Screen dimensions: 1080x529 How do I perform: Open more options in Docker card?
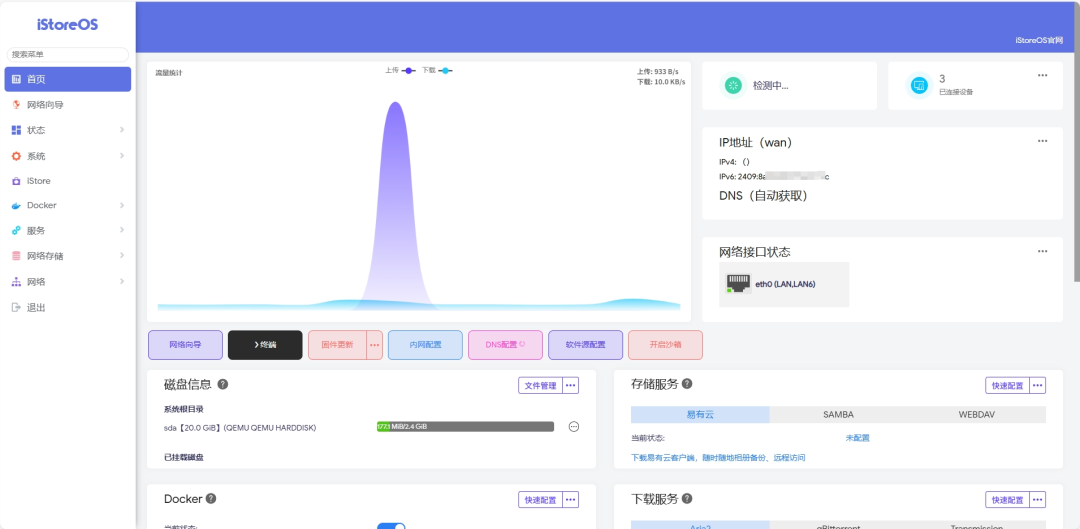(571, 500)
